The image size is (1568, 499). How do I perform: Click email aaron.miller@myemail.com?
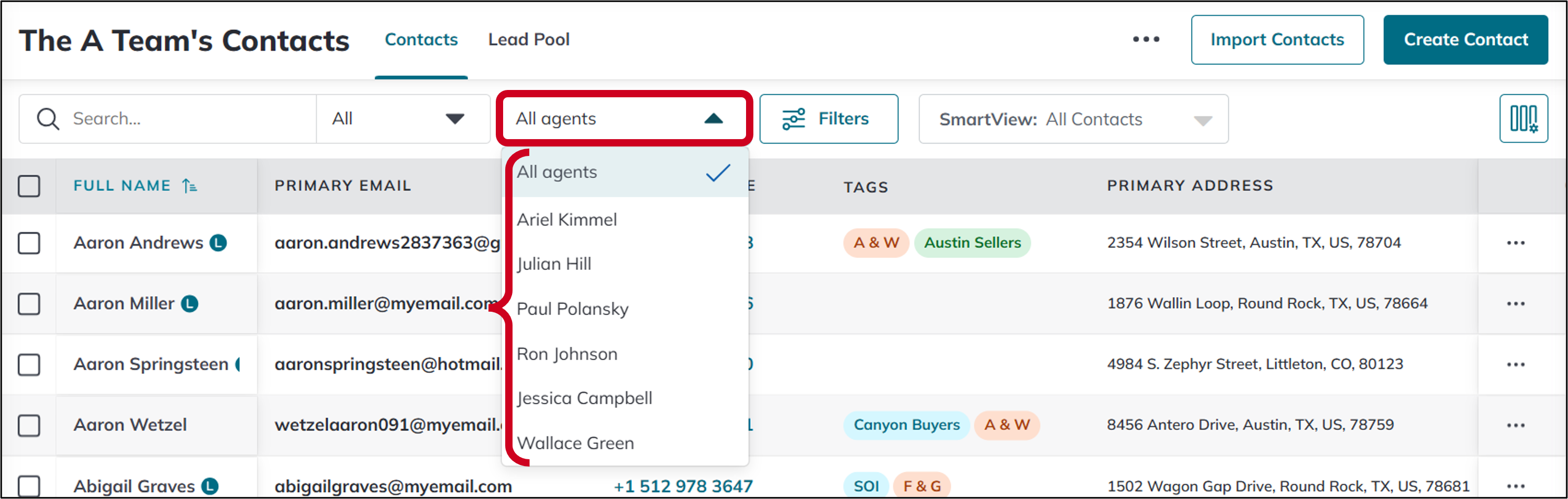click(387, 304)
